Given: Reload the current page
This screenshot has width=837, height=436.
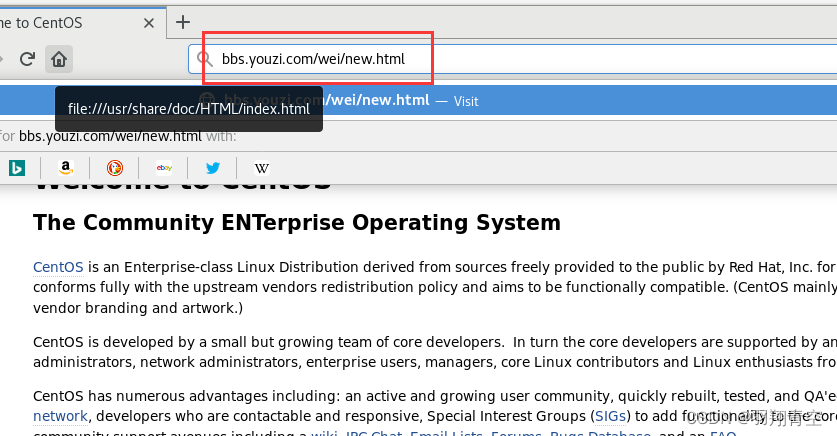Looking at the screenshot, I should 27,59.
